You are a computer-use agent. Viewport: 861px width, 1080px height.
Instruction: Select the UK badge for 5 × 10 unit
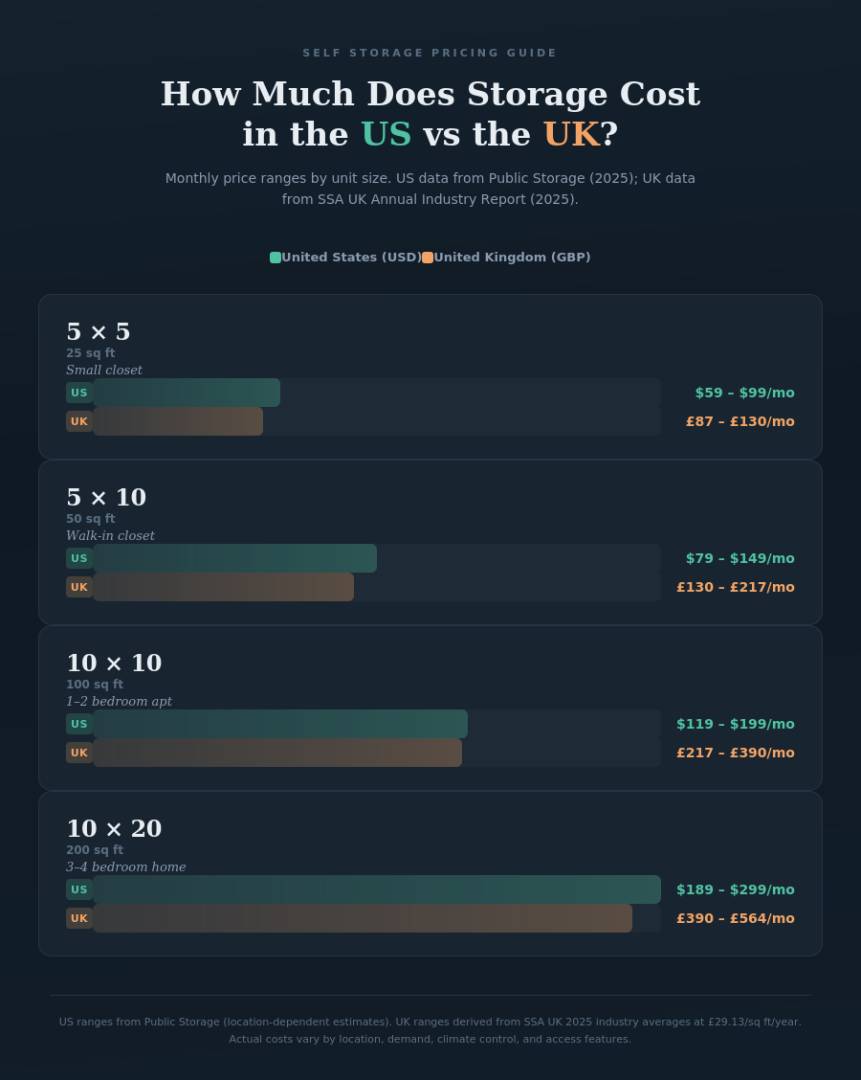[x=79, y=588]
